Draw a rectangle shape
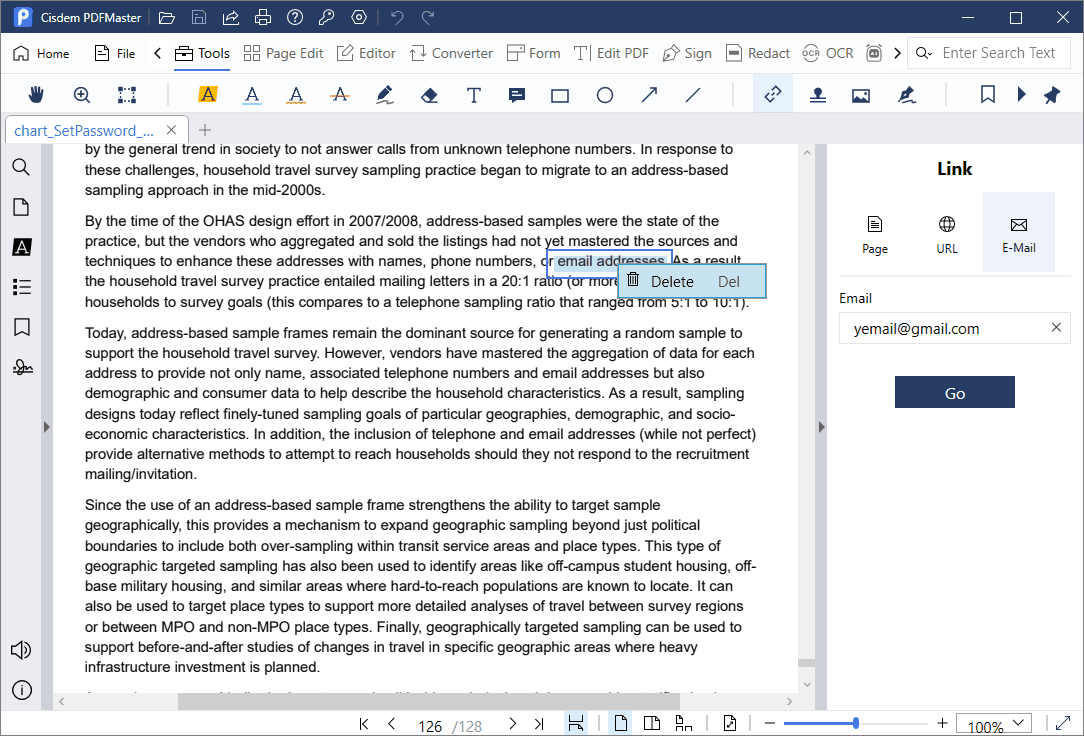The width and height of the screenshot is (1084, 736). (x=560, y=95)
